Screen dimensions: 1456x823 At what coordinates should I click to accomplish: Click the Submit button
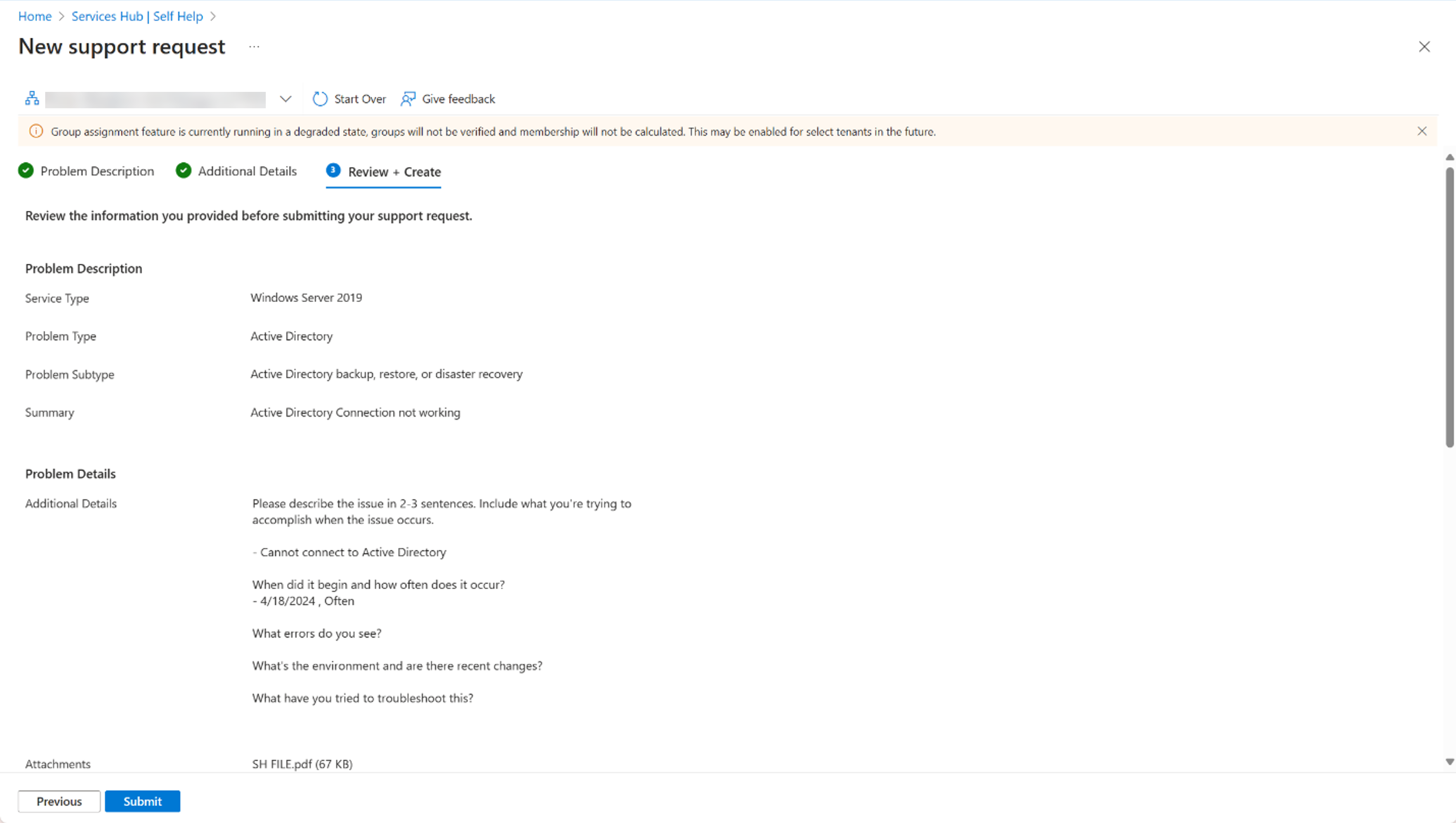pos(142,800)
